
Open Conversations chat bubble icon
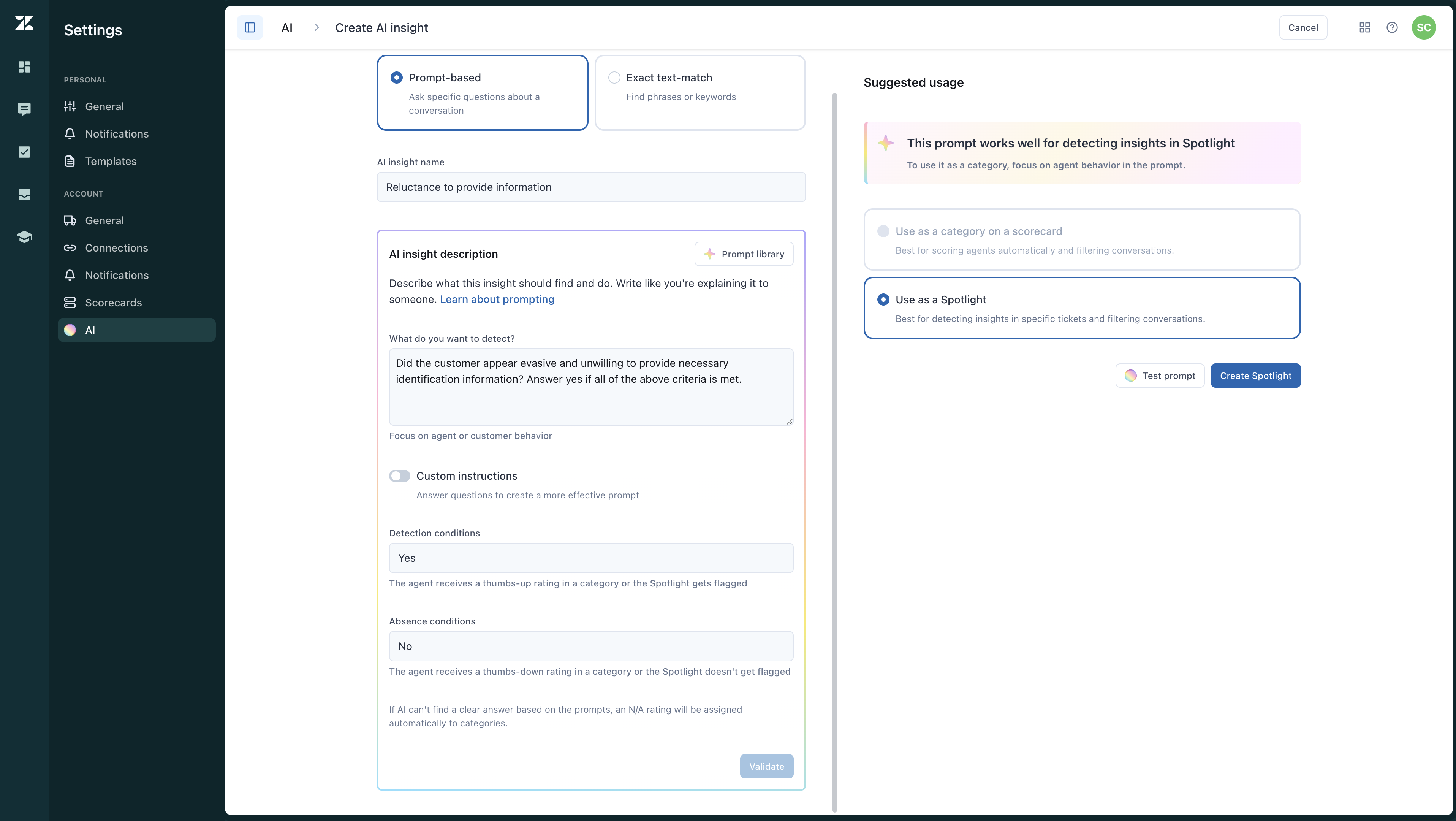coord(24,109)
